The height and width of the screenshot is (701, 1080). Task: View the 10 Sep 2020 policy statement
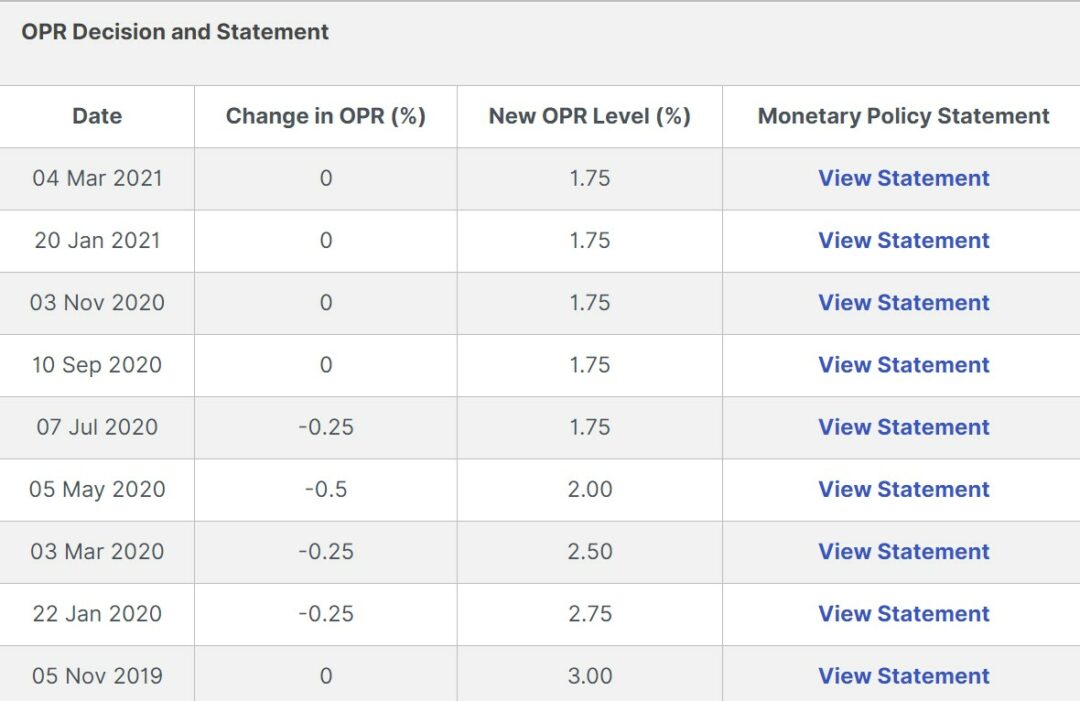(x=903, y=365)
